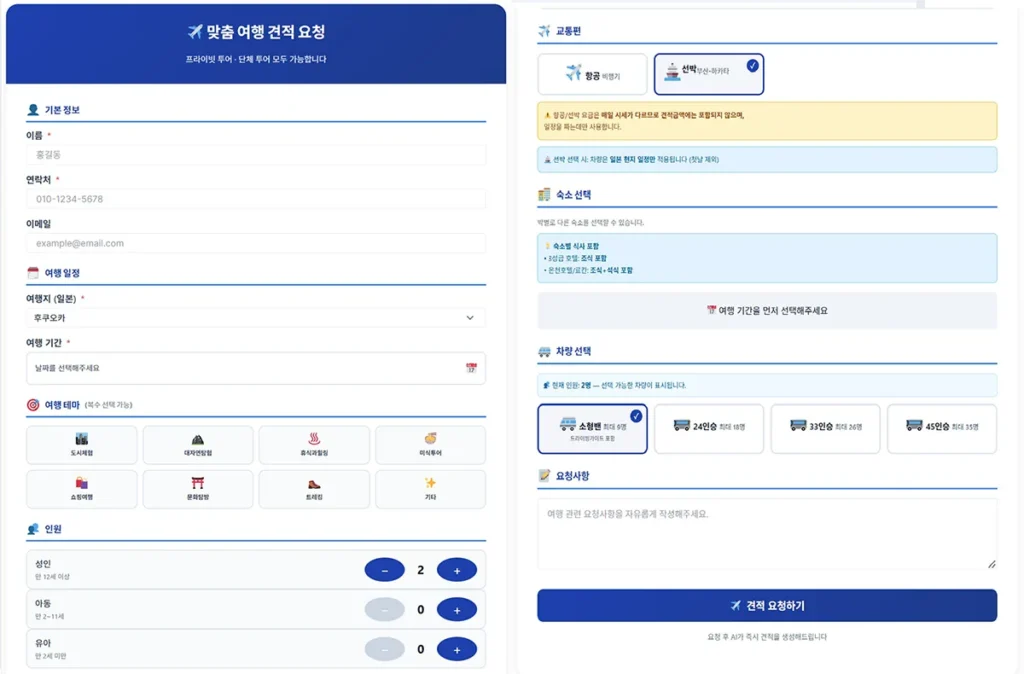Focus the 이름 name input field

pos(256,155)
